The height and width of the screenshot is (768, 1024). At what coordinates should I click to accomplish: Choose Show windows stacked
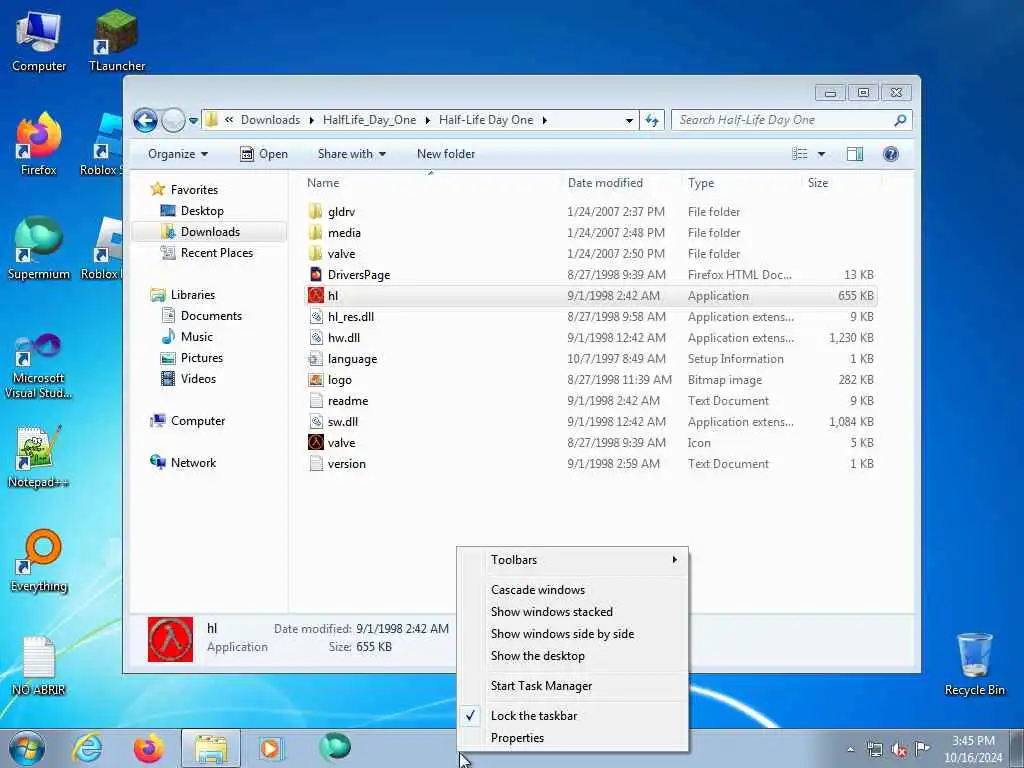573,612
